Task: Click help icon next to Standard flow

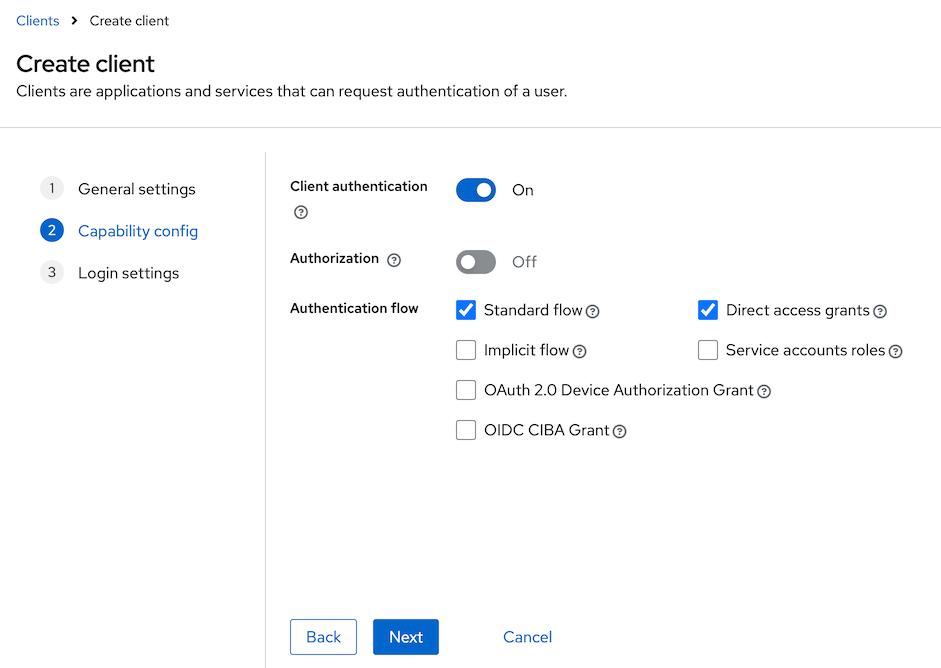Action: click(x=593, y=311)
